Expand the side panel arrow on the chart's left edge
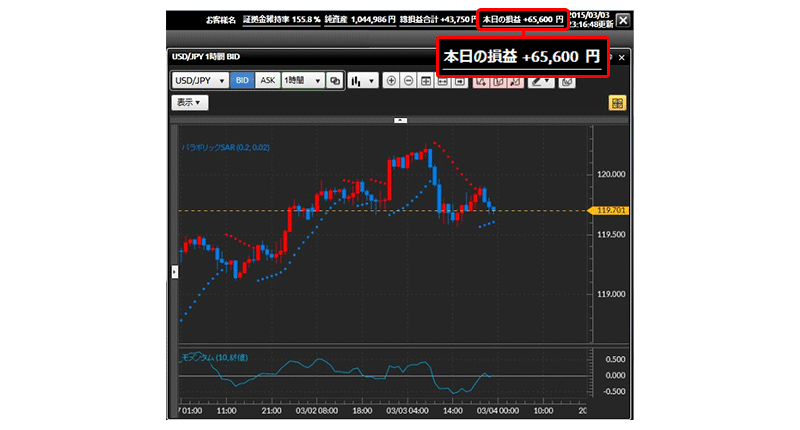 pos(174,272)
